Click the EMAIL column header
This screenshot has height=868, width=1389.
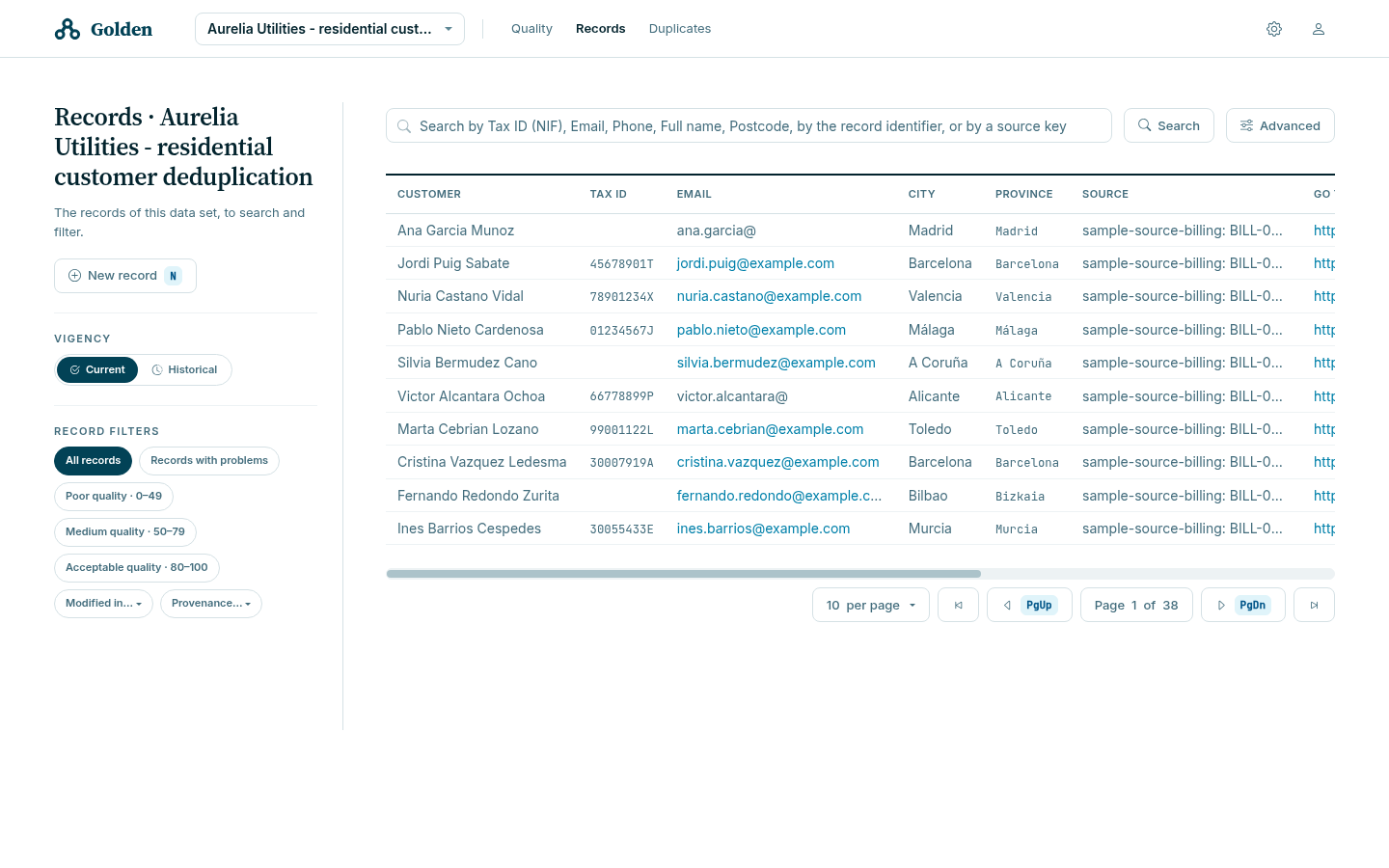pyautogui.click(x=694, y=194)
